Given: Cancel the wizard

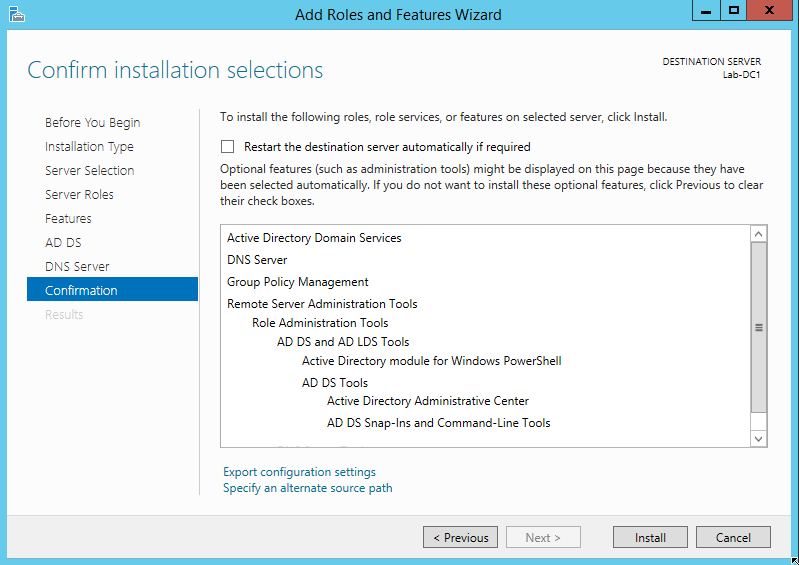Looking at the screenshot, I should pos(733,538).
